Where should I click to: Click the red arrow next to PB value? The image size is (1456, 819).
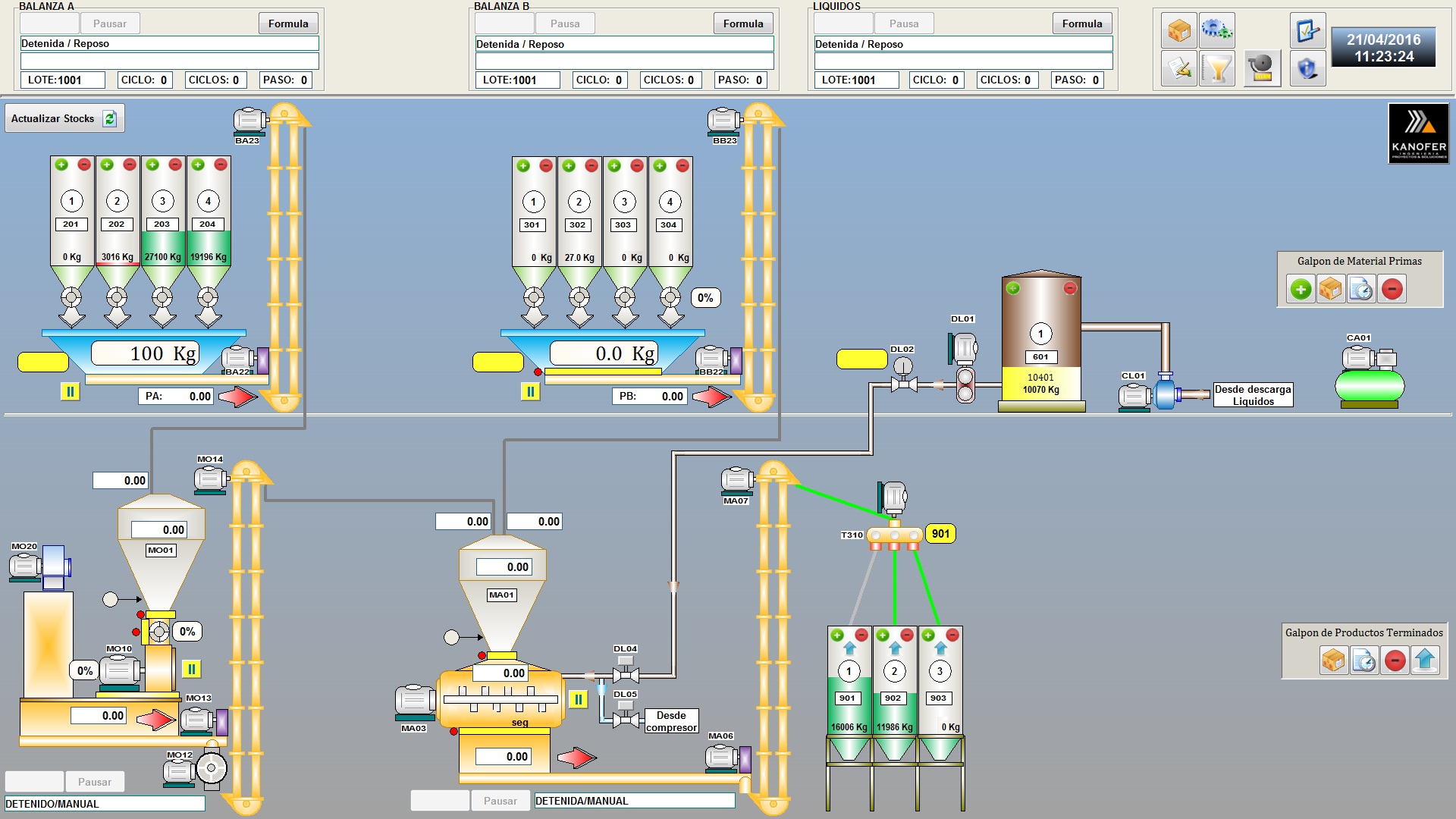711,396
